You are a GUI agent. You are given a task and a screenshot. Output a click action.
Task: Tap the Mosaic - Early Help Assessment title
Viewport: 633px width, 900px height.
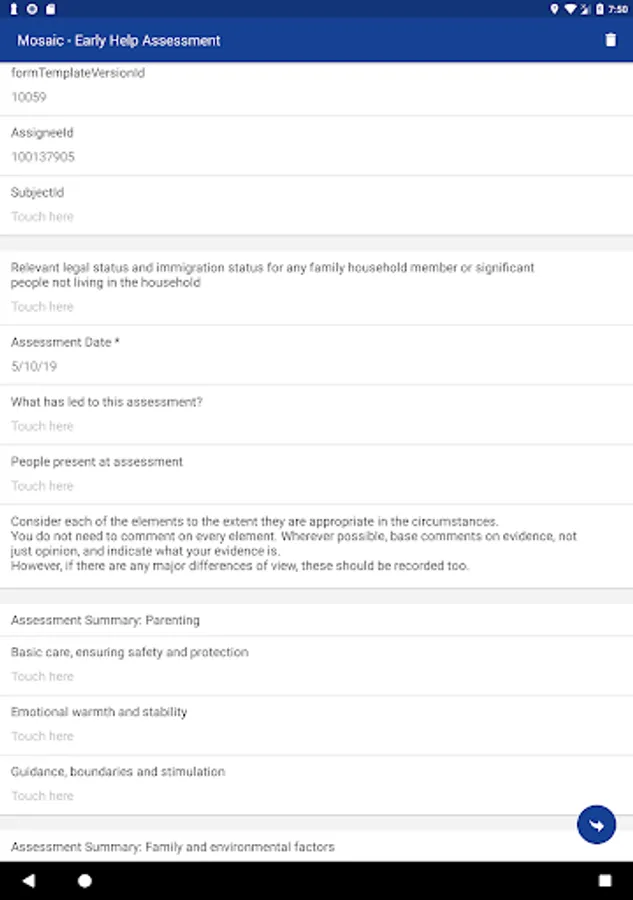click(x=119, y=41)
